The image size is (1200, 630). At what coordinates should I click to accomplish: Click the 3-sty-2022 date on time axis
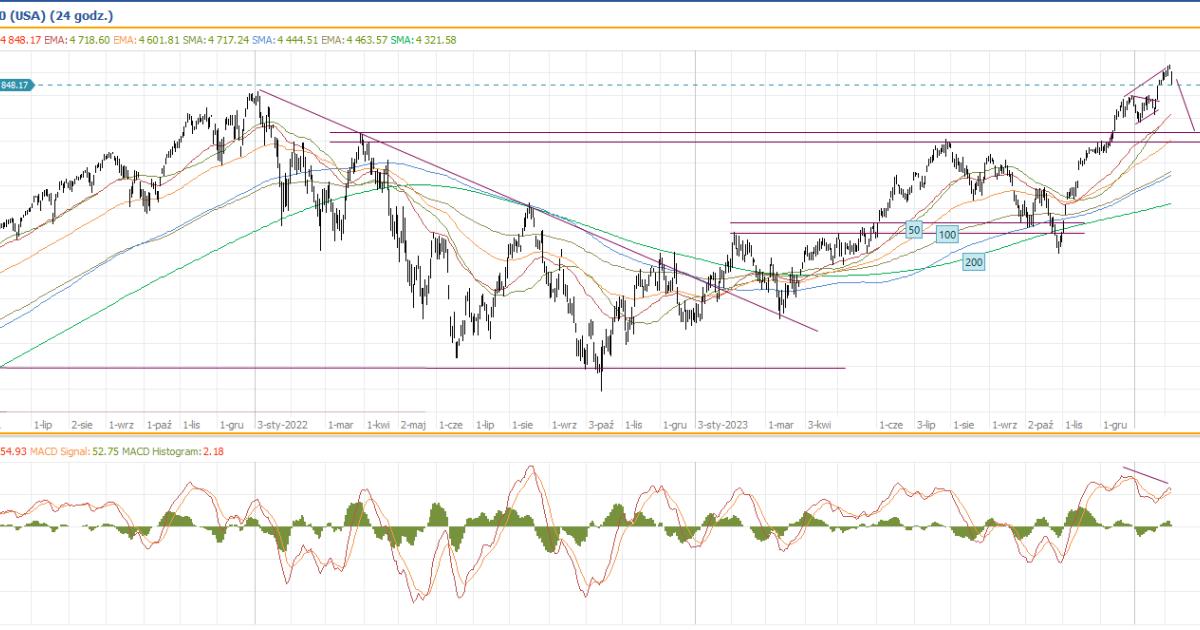point(283,425)
